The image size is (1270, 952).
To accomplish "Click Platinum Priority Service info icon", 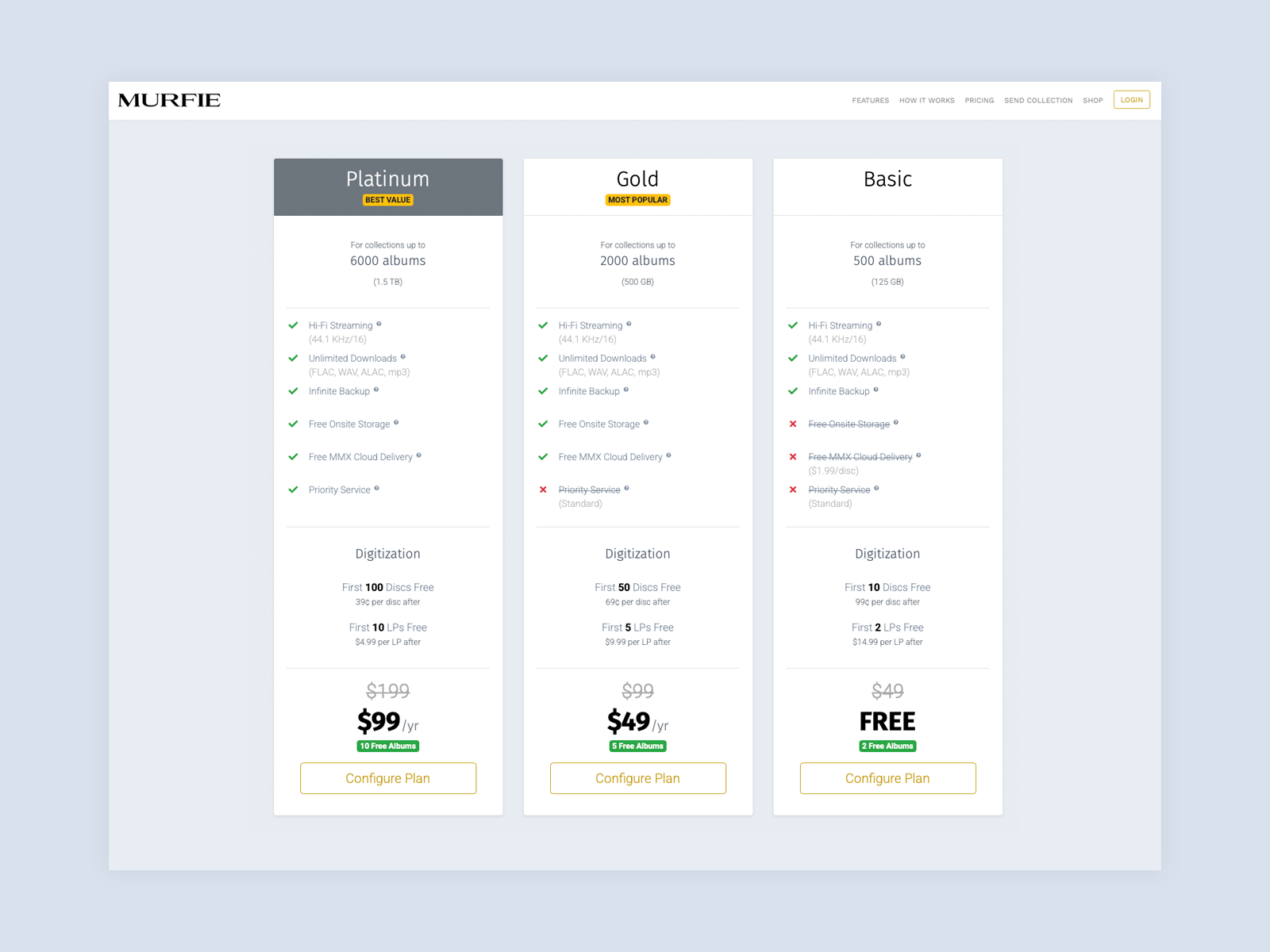I will [x=377, y=489].
